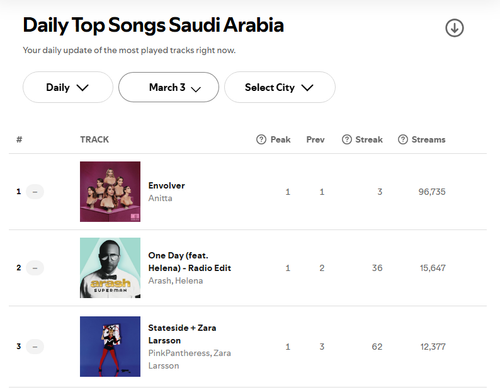Open Stateside + Zara Larsson track title
Screen dimensions: 500x389
[182, 334]
